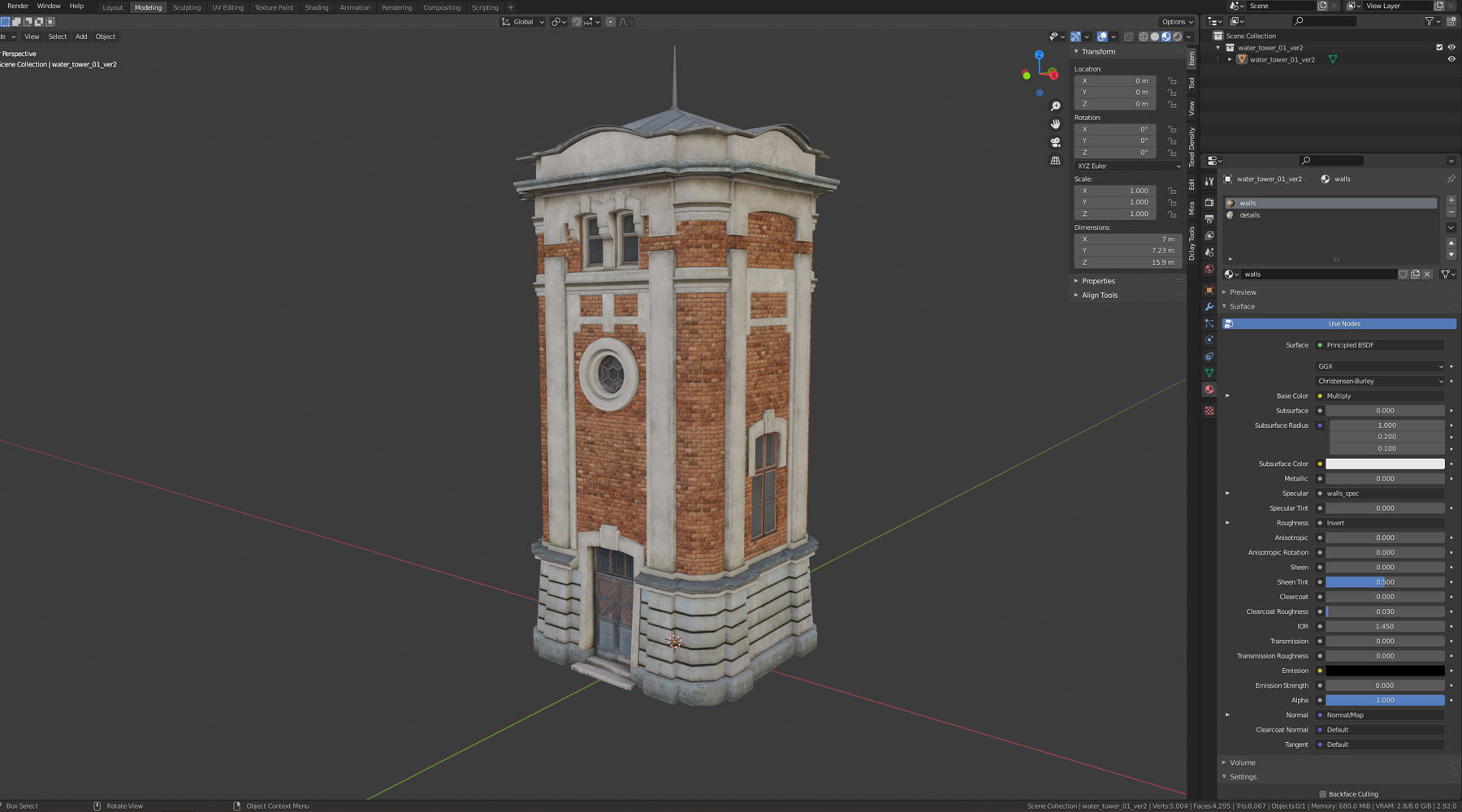Open the XYZ Euler rotation mode dropdown
Image resolution: width=1462 pixels, height=812 pixels.
tap(1128, 166)
